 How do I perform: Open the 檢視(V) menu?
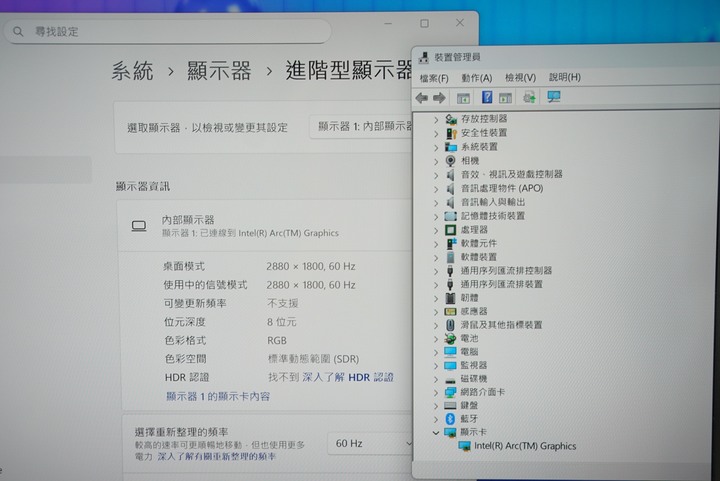[520, 78]
